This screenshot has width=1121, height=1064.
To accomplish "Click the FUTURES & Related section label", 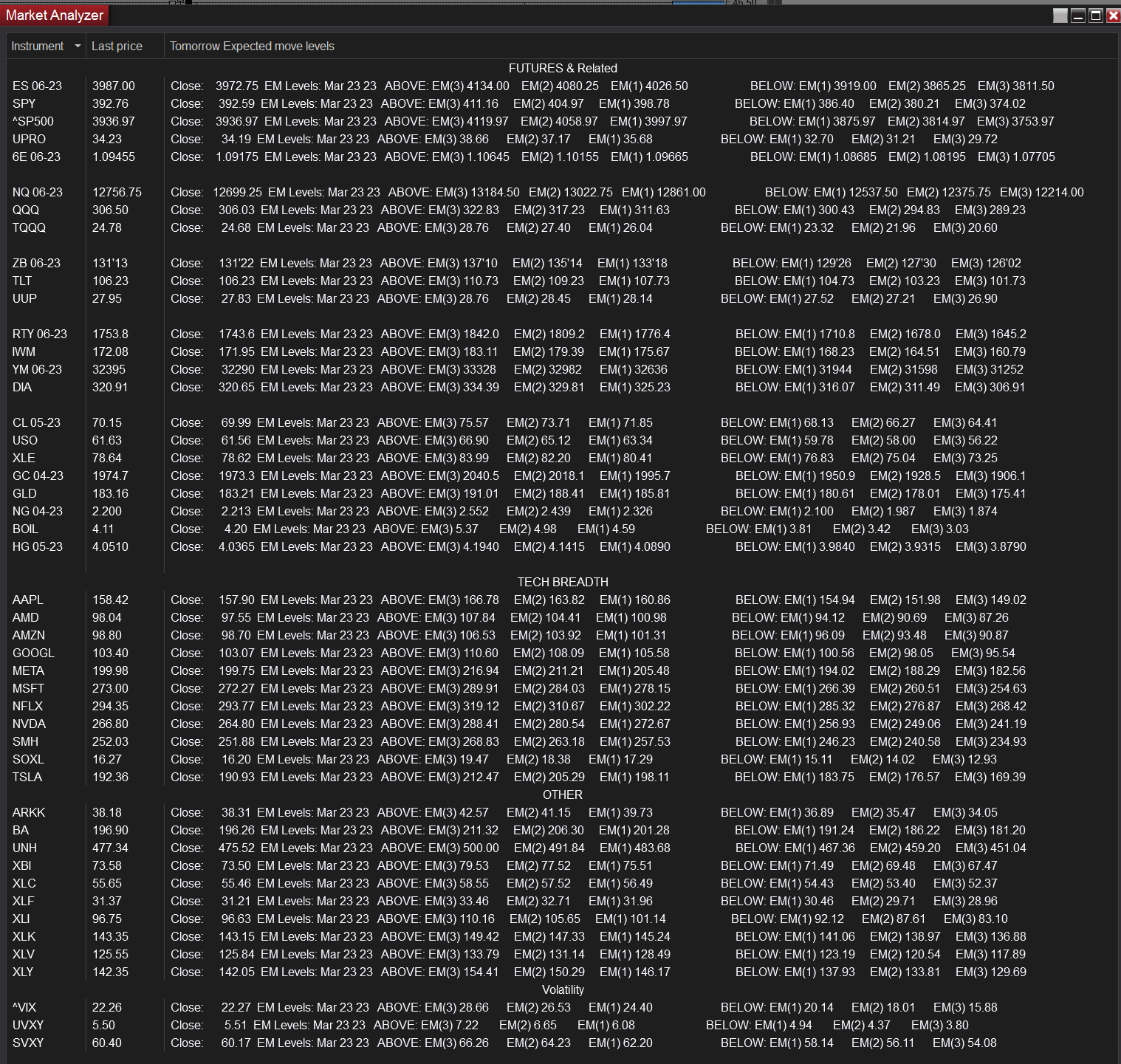I will (563, 68).
